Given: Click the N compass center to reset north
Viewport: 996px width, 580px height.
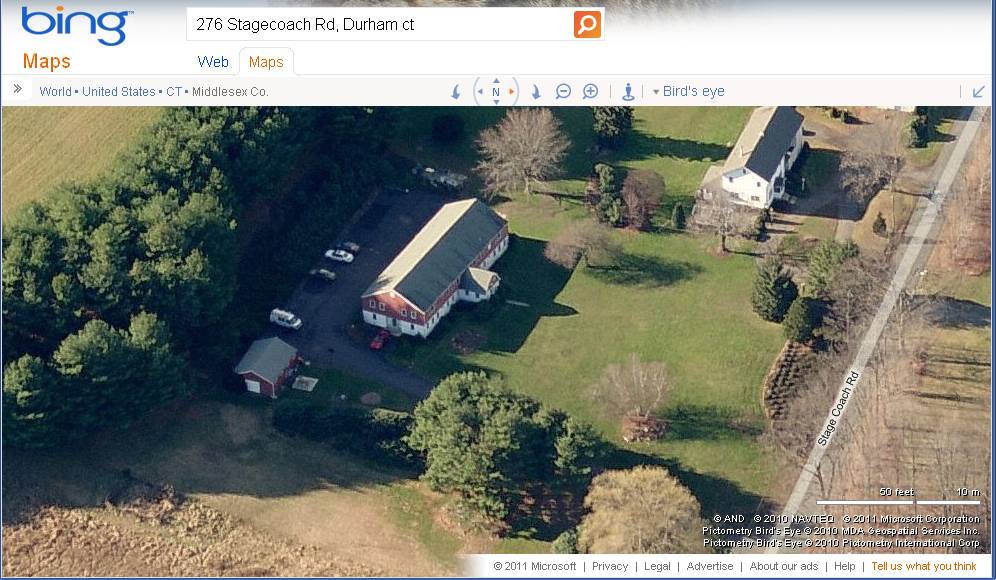Looking at the screenshot, I should [496, 91].
